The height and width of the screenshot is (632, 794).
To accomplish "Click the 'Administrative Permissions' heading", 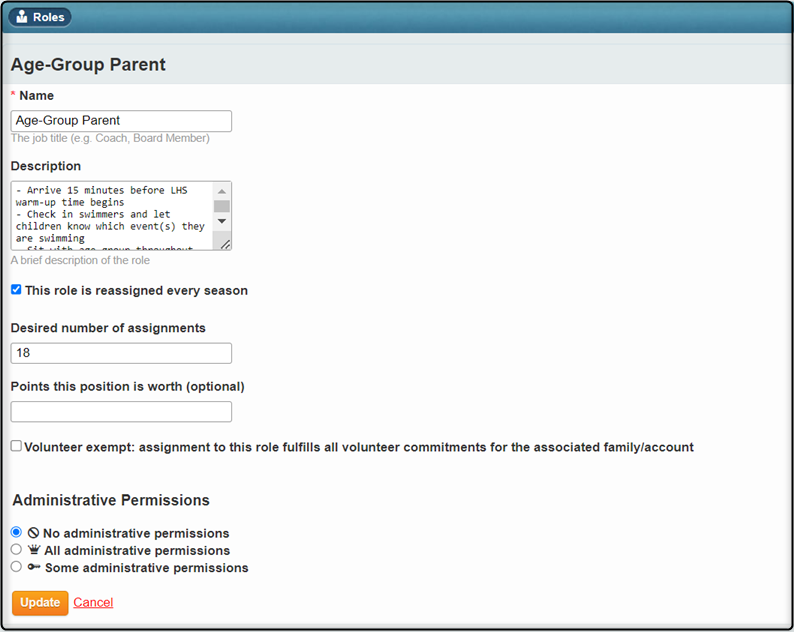I will tap(111, 500).
